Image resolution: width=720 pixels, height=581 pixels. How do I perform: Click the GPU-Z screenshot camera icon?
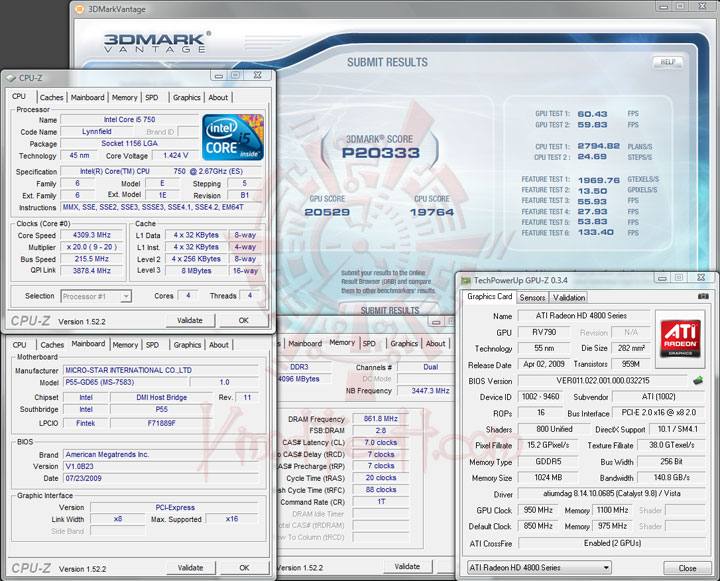click(704, 297)
